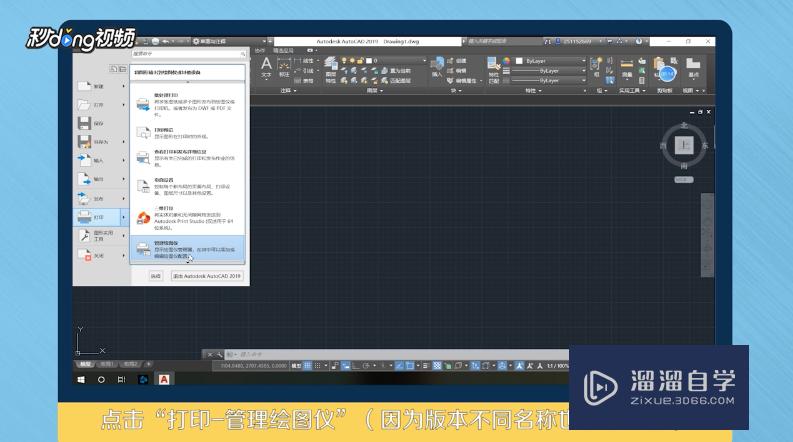Click the application menu search field
Image resolution: width=793 pixels, height=442 pixels.
[189, 54]
